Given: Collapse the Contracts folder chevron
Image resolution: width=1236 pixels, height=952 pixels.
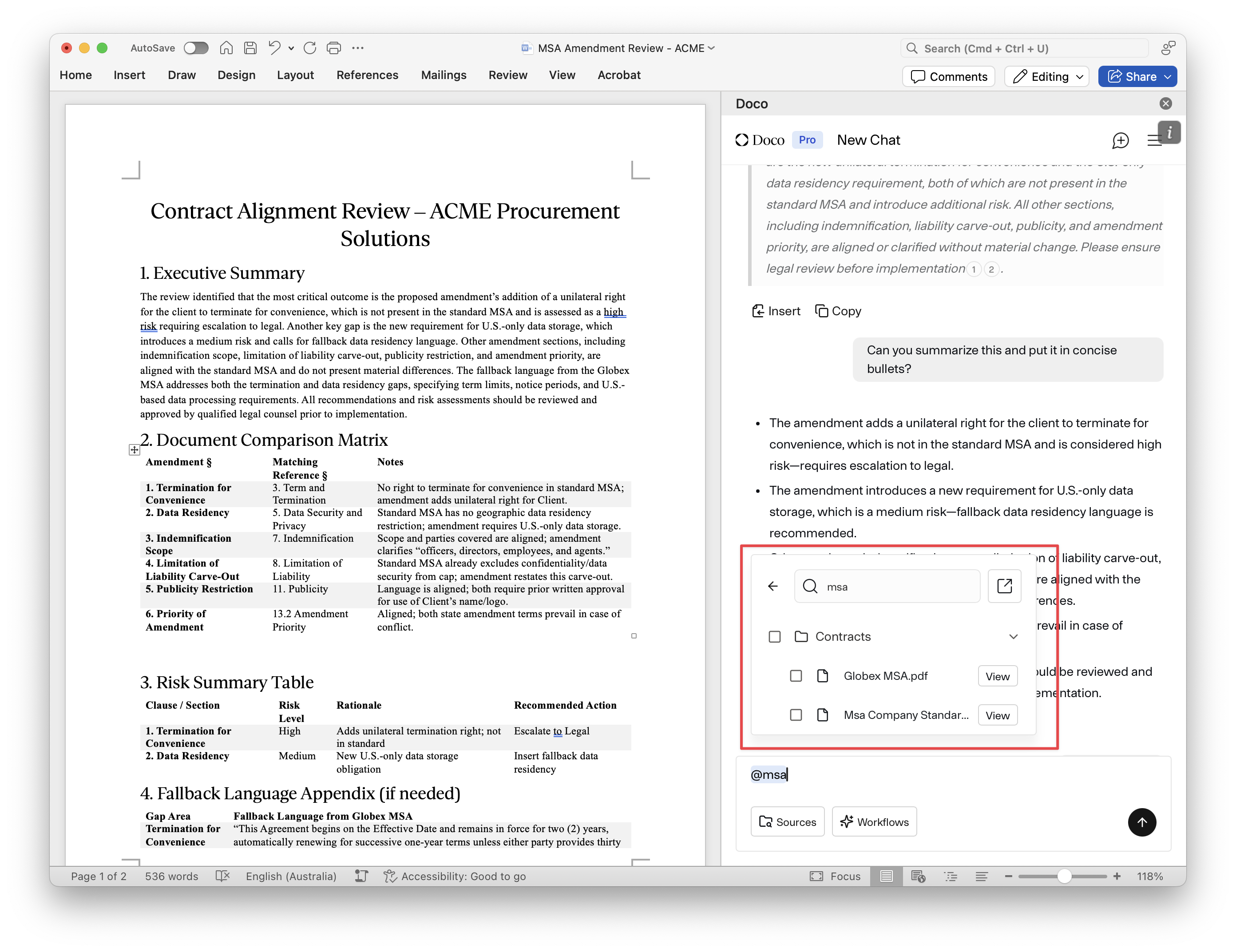Looking at the screenshot, I should pyautogui.click(x=1013, y=637).
